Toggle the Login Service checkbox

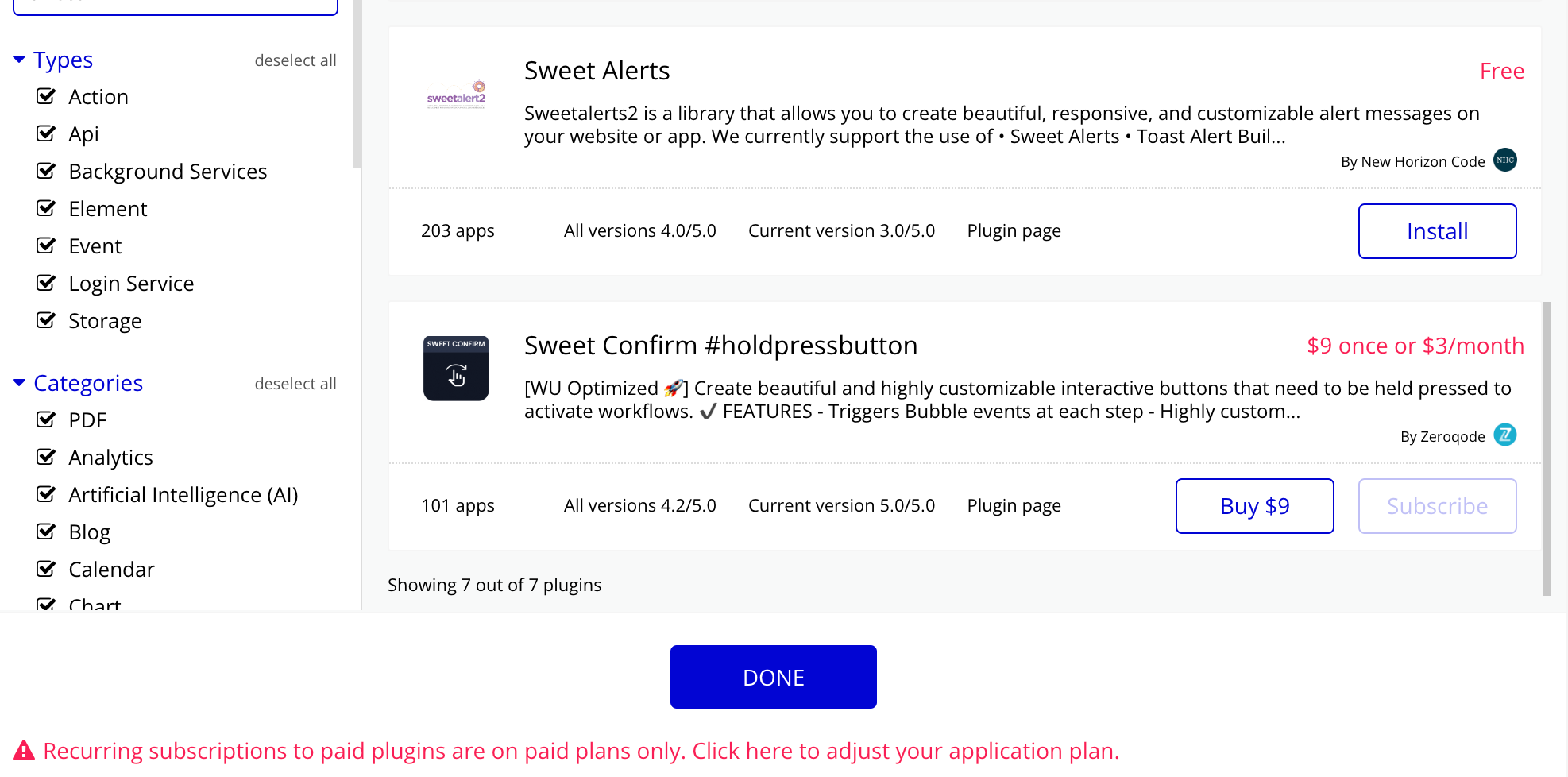46,283
